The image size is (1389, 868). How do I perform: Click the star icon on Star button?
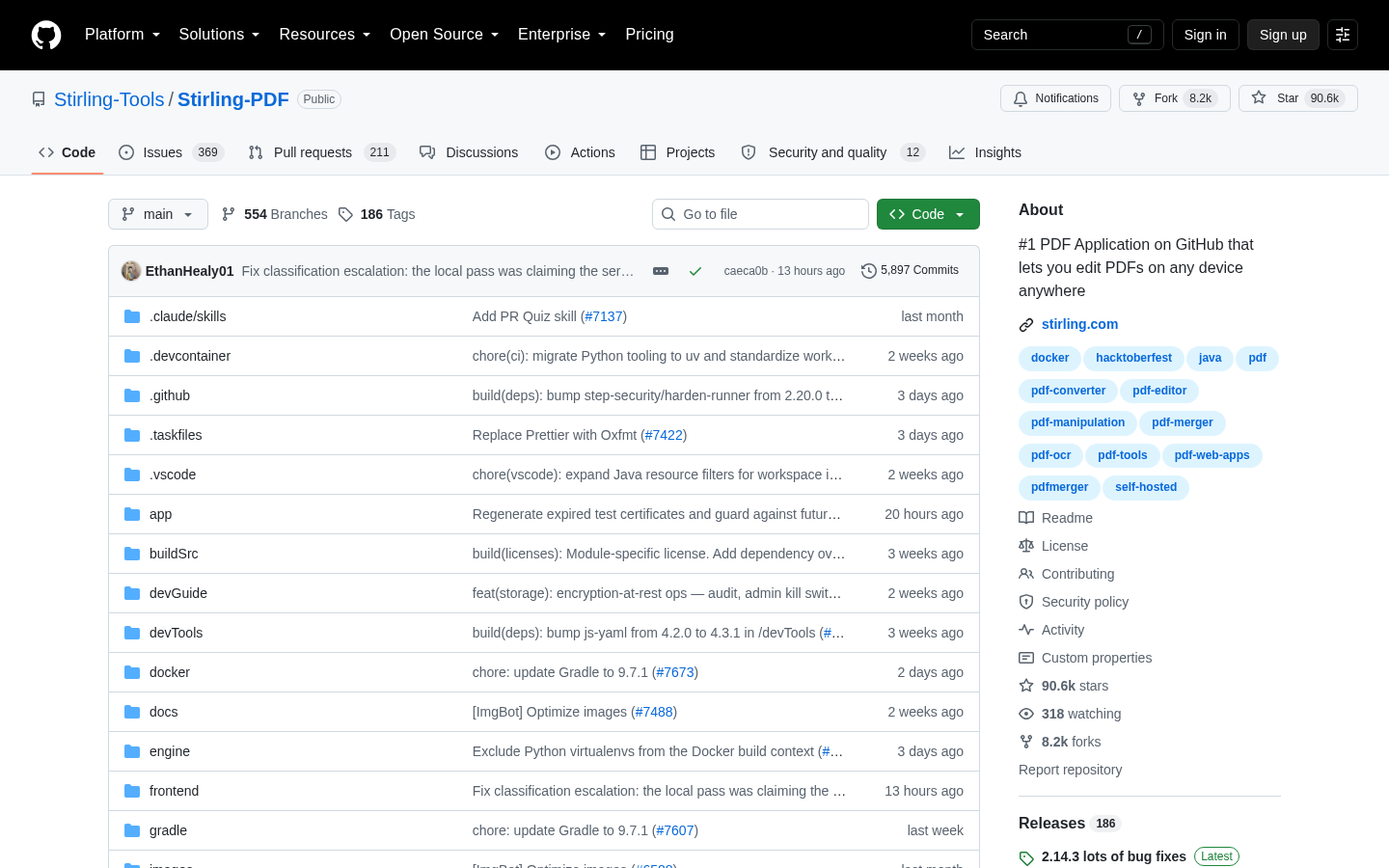pyautogui.click(x=1259, y=97)
